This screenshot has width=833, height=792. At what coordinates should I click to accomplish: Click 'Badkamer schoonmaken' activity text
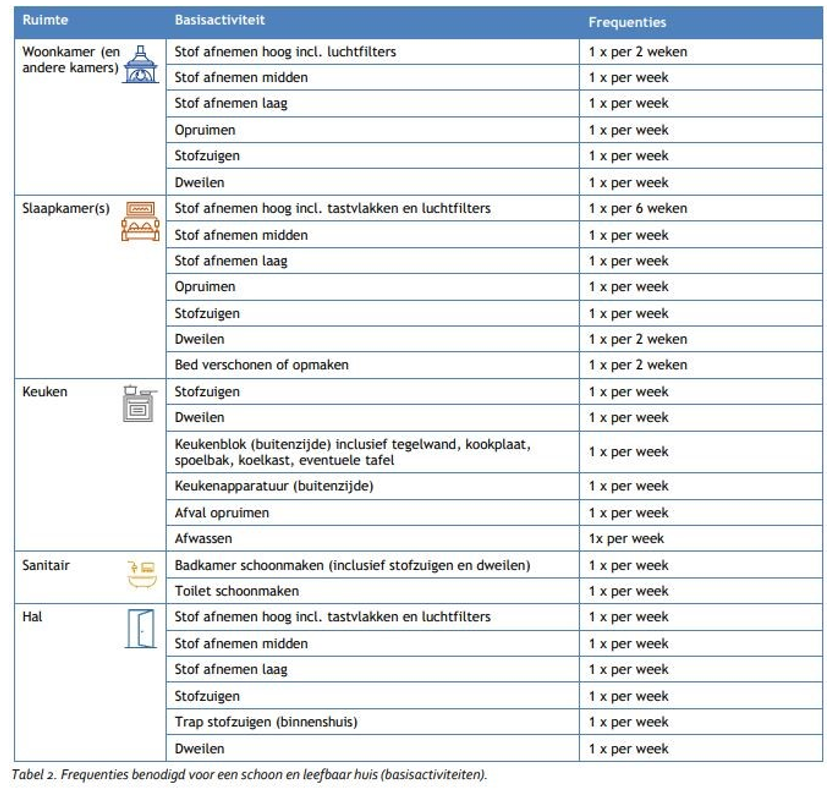click(352, 565)
